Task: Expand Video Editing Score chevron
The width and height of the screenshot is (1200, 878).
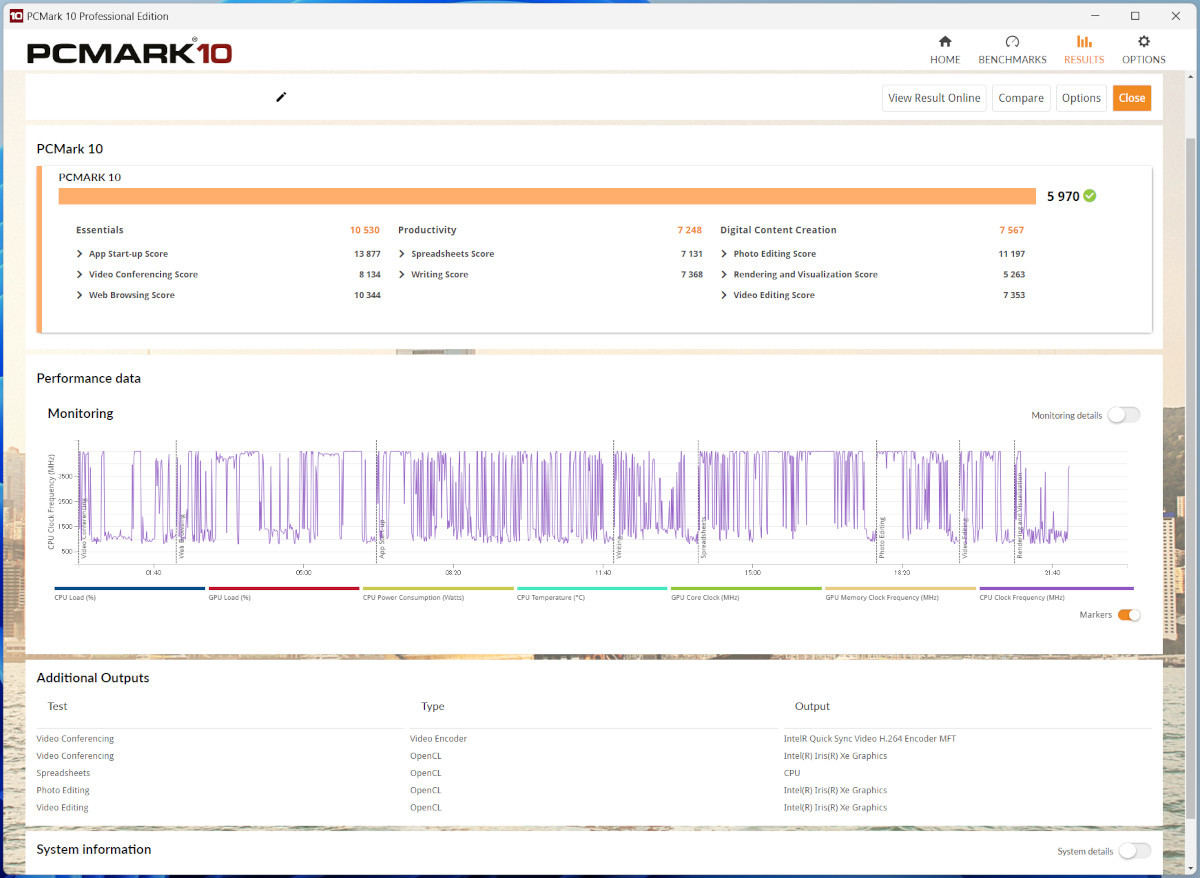Action: pyautogui.click(x=723, y=295)
